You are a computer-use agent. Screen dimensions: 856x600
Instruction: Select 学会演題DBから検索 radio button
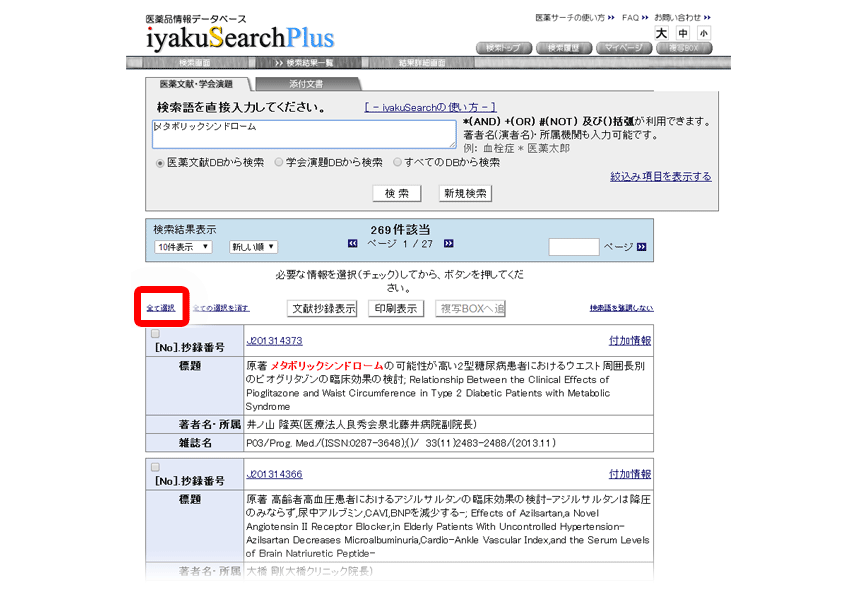[279, 162]
